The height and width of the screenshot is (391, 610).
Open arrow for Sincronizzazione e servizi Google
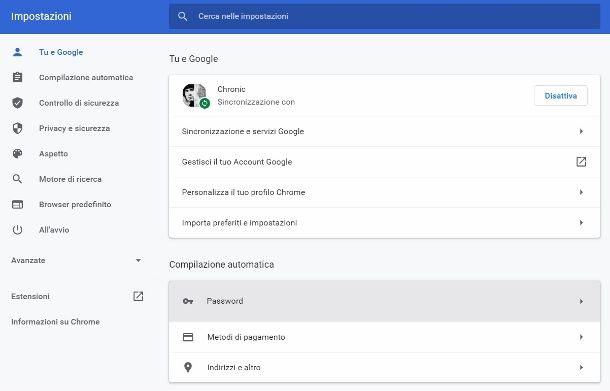click(581, 132)
